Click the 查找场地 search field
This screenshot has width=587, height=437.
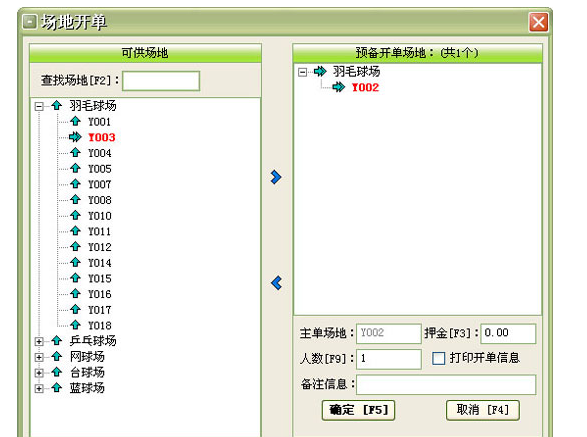pyautogui.click(x=161, y=81)
